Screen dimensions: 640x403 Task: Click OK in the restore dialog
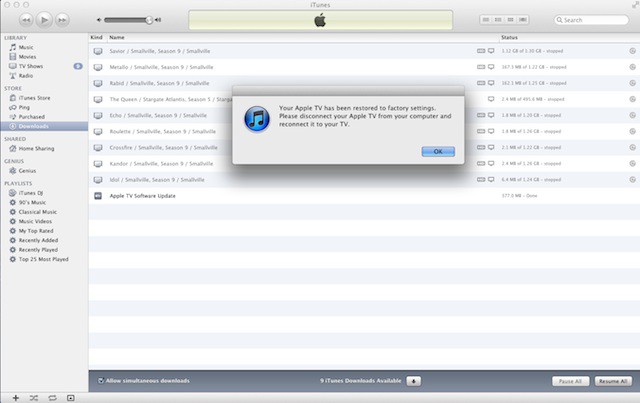tap(438, 150)
